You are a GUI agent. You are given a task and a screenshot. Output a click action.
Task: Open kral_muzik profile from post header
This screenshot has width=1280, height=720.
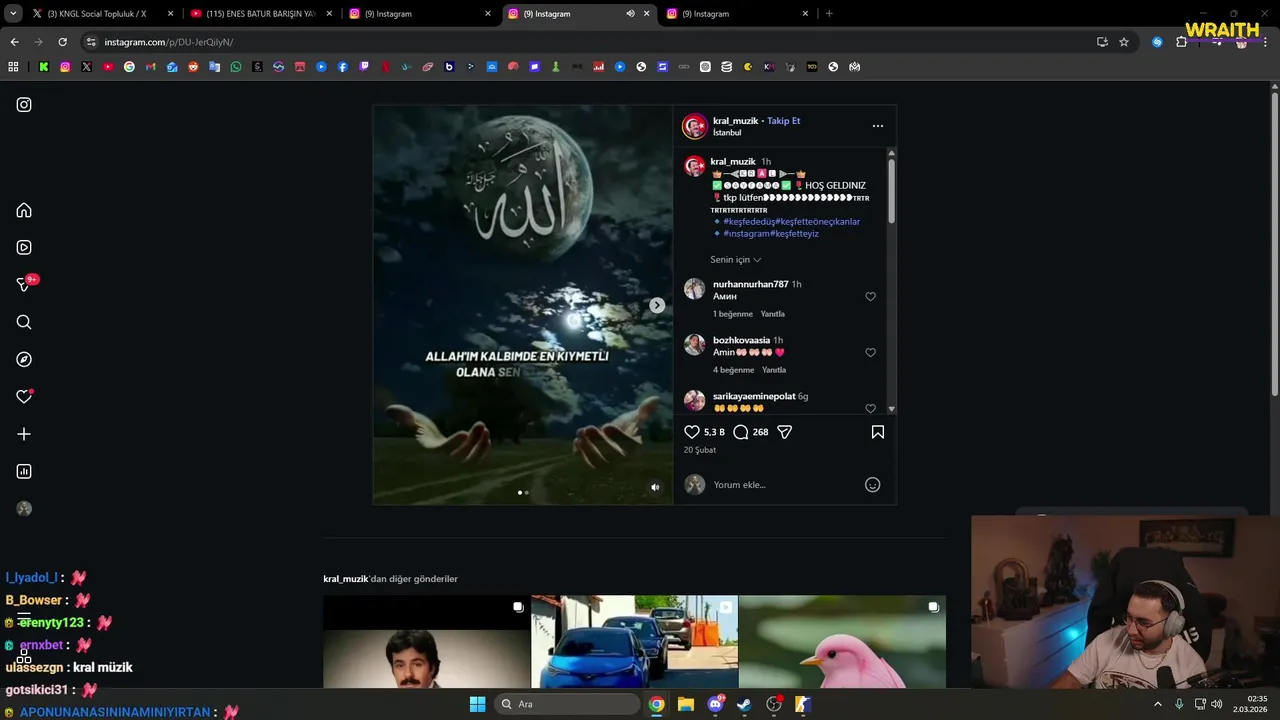click(735, 121)
